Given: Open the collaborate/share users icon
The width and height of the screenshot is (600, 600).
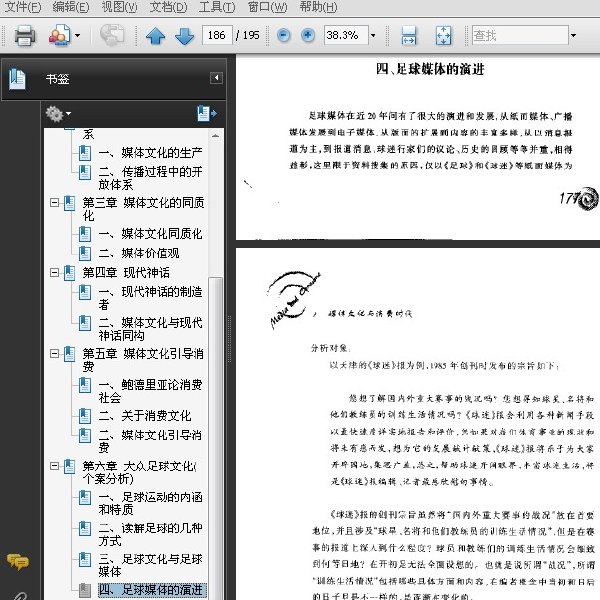Looking at the screenshot, I should point(59,36).
